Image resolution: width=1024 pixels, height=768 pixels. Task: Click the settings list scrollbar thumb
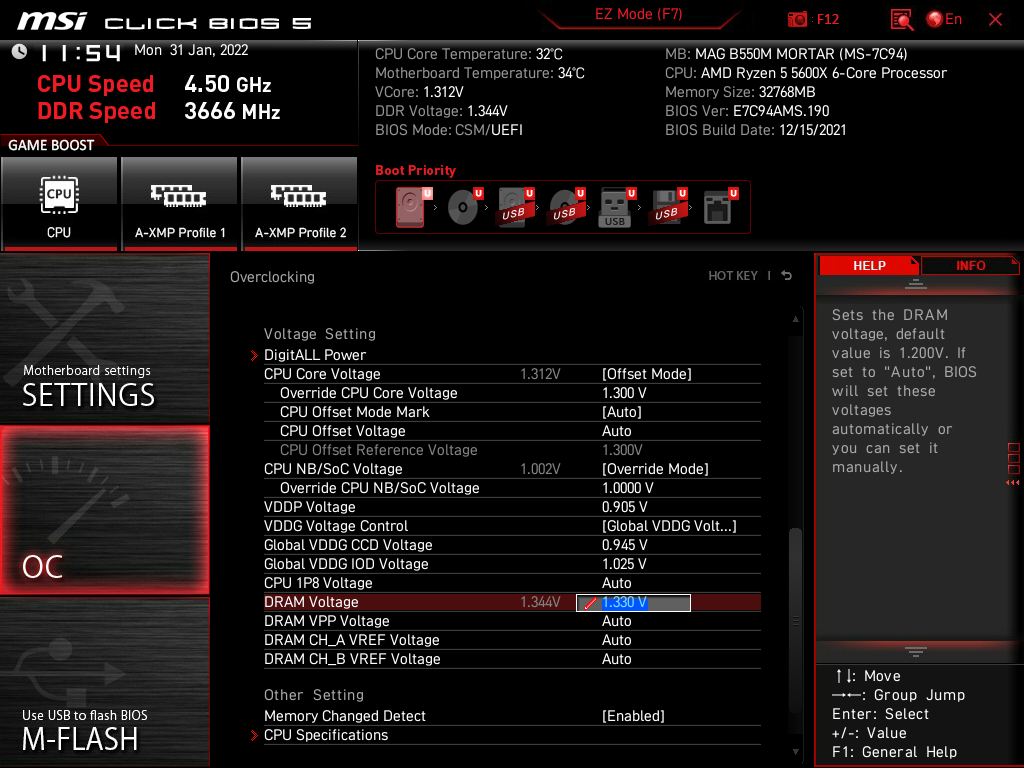point(795,620)
